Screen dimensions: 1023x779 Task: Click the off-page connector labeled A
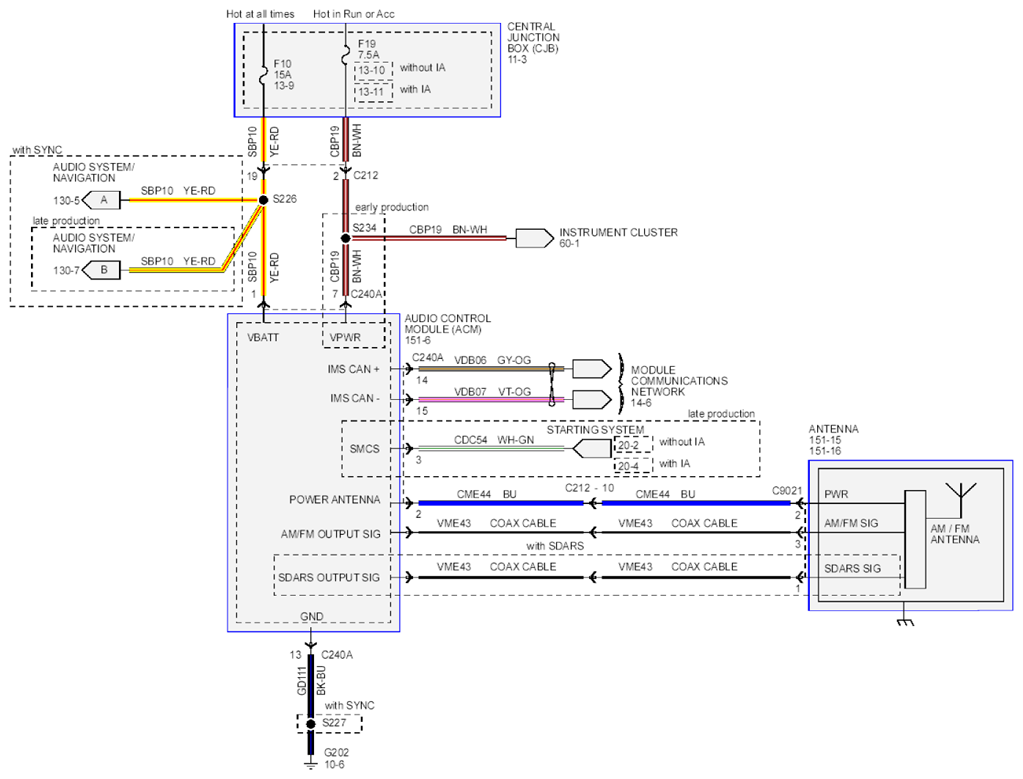(102, 200)
